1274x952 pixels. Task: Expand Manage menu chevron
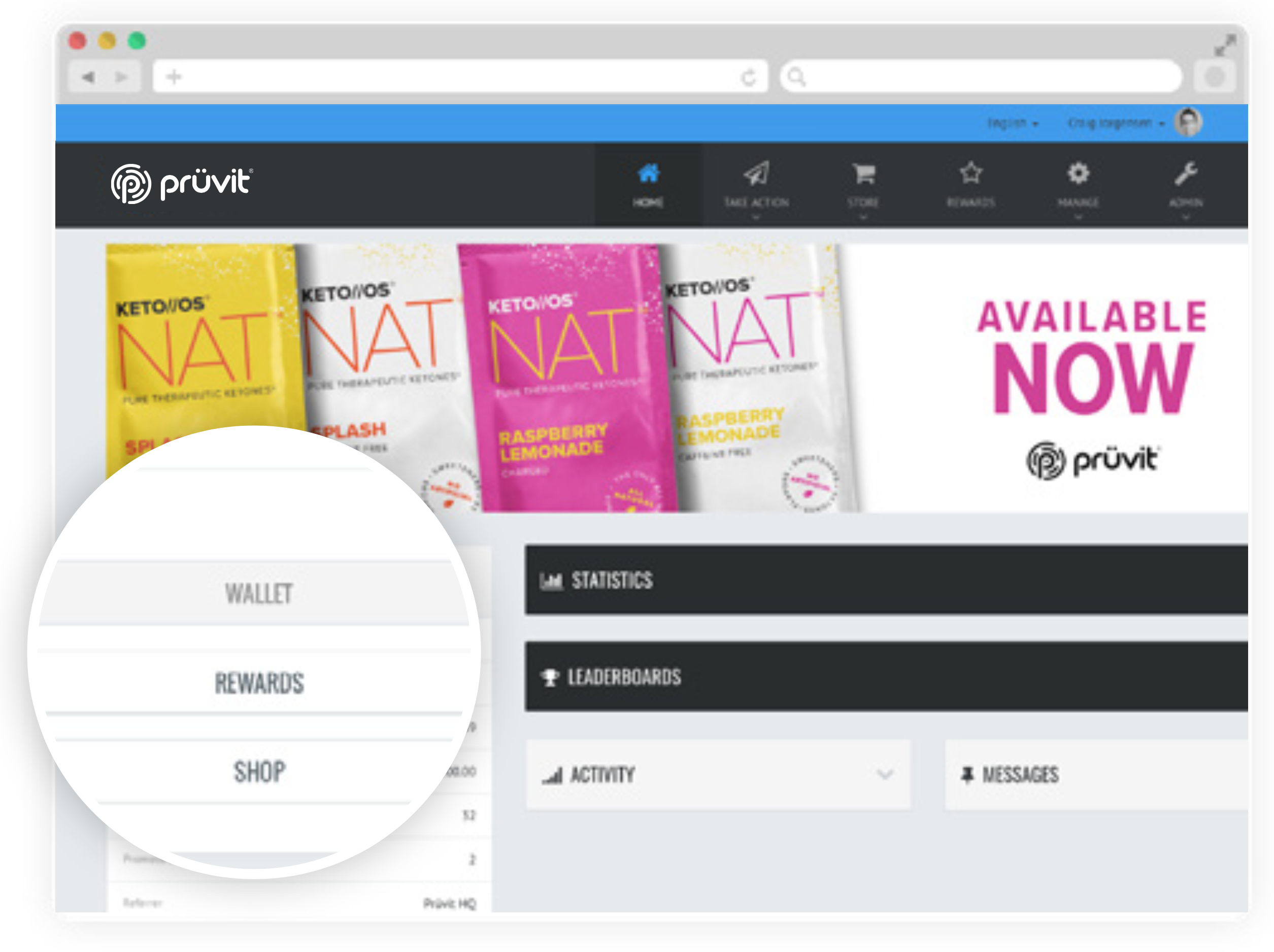[1078, 217]
